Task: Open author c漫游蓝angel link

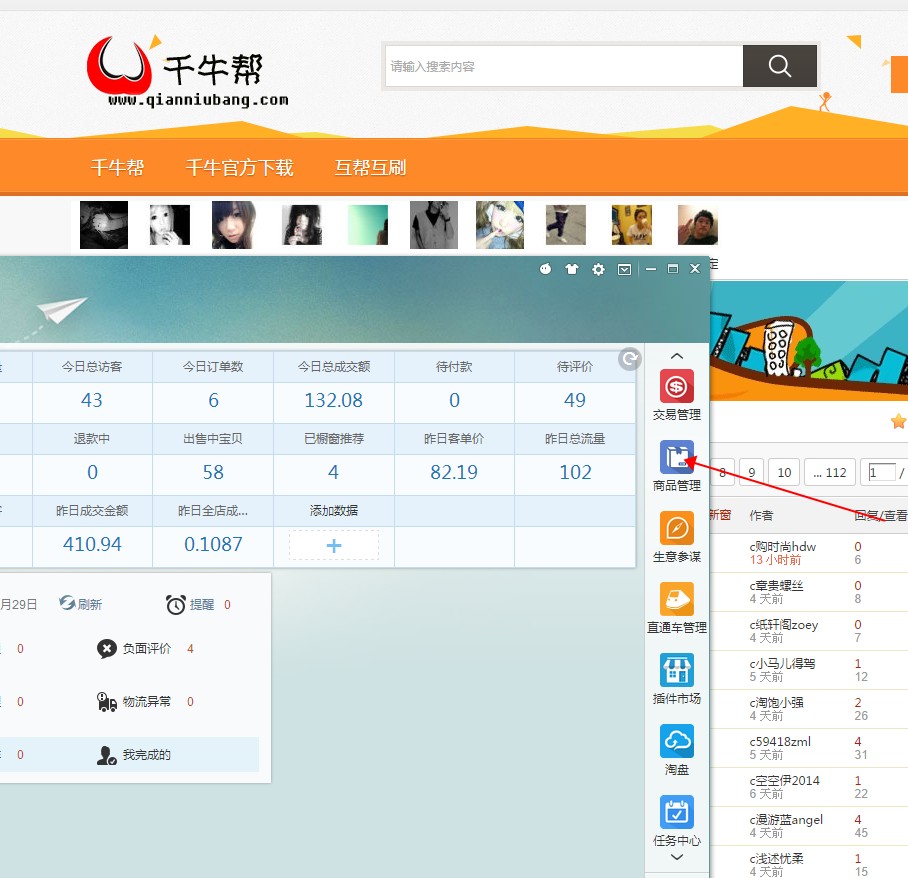Action: point(786,820)
